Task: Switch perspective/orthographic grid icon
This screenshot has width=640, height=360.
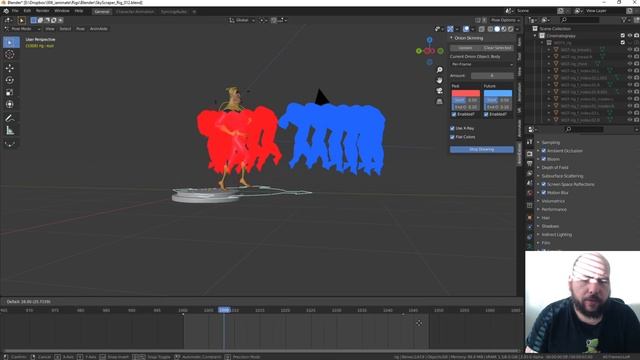Action: click(440, 101)
